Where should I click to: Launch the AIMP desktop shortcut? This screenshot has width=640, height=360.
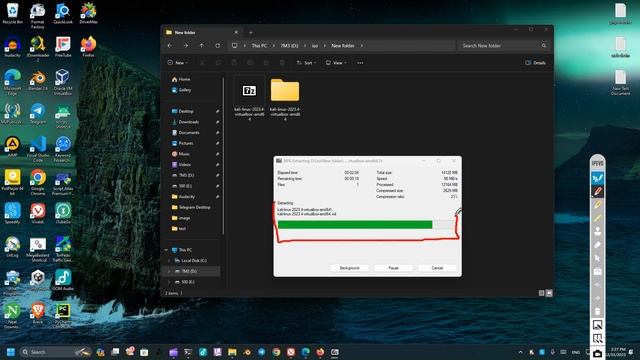[x=12, y=147]
